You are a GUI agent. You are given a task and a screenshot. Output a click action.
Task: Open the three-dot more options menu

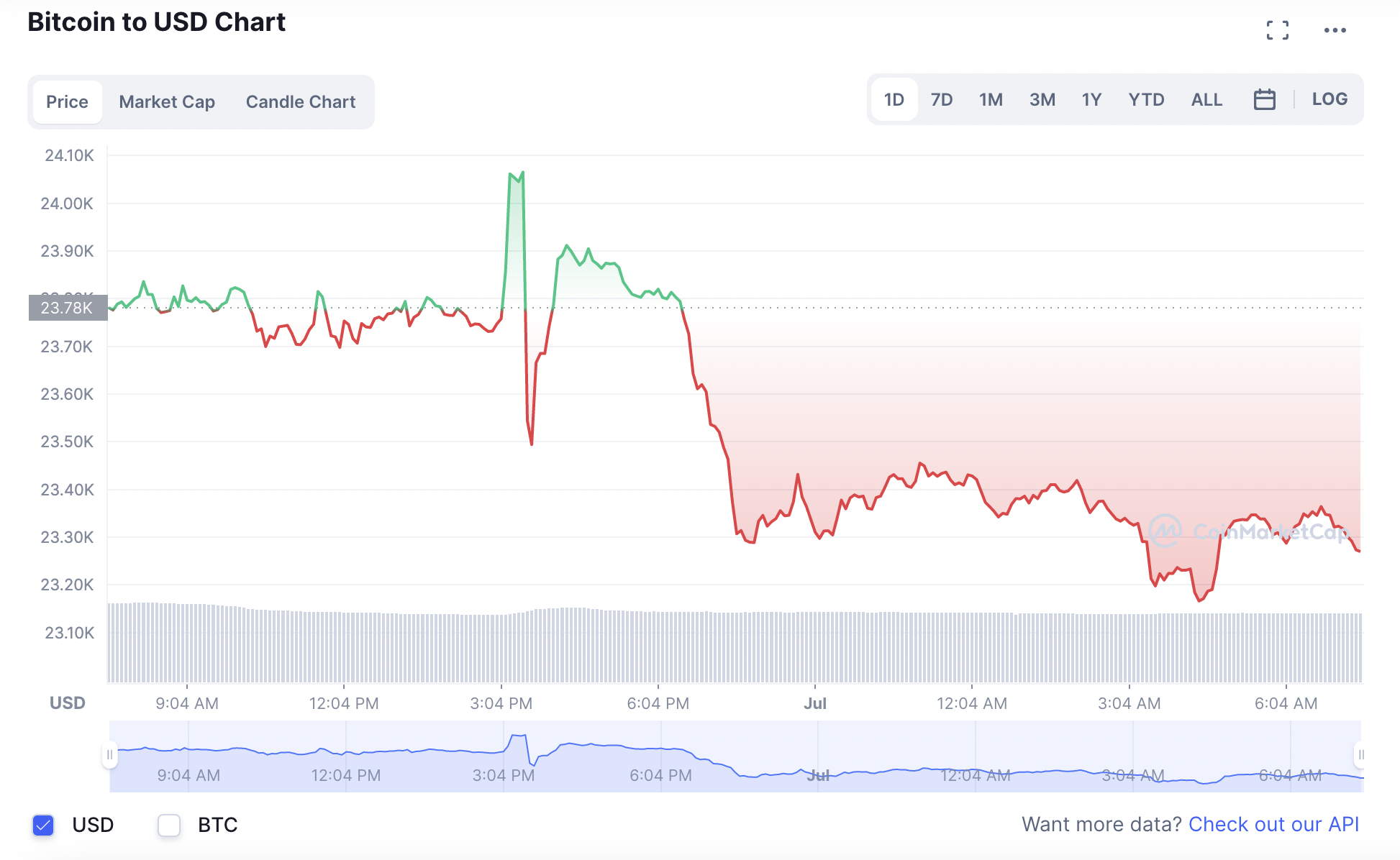pyautogui.click(x=1335, y=30)
